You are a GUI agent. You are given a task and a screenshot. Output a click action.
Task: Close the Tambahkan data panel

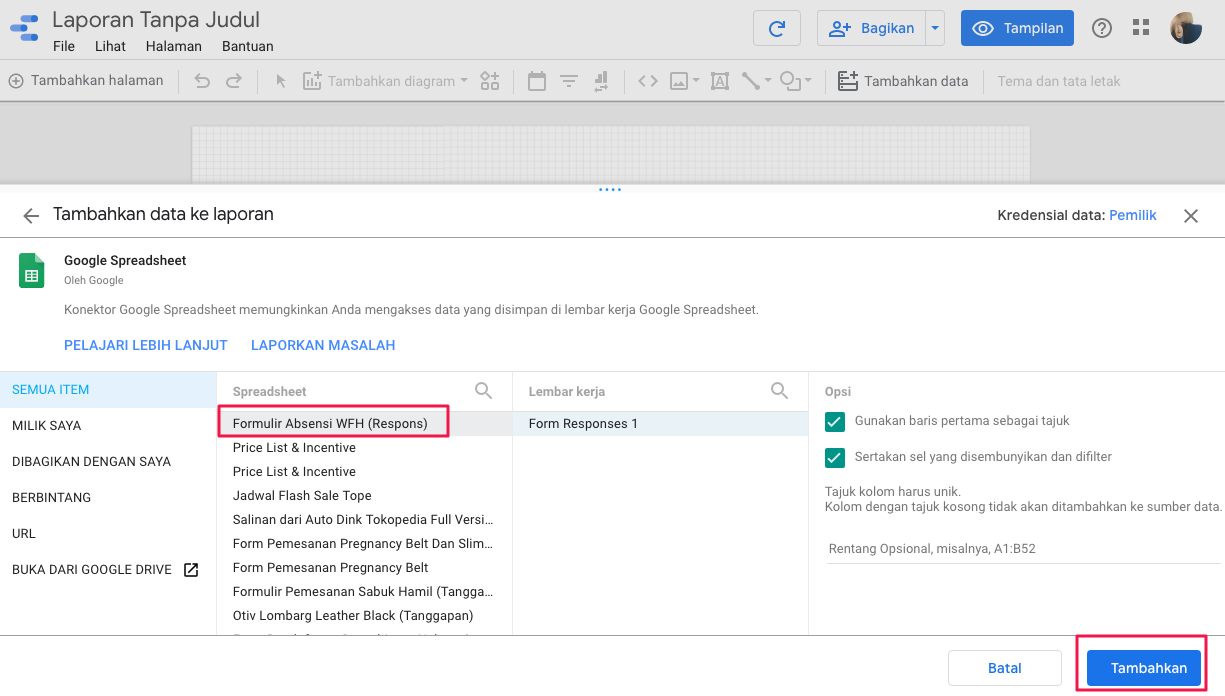tap(1190, 215)
